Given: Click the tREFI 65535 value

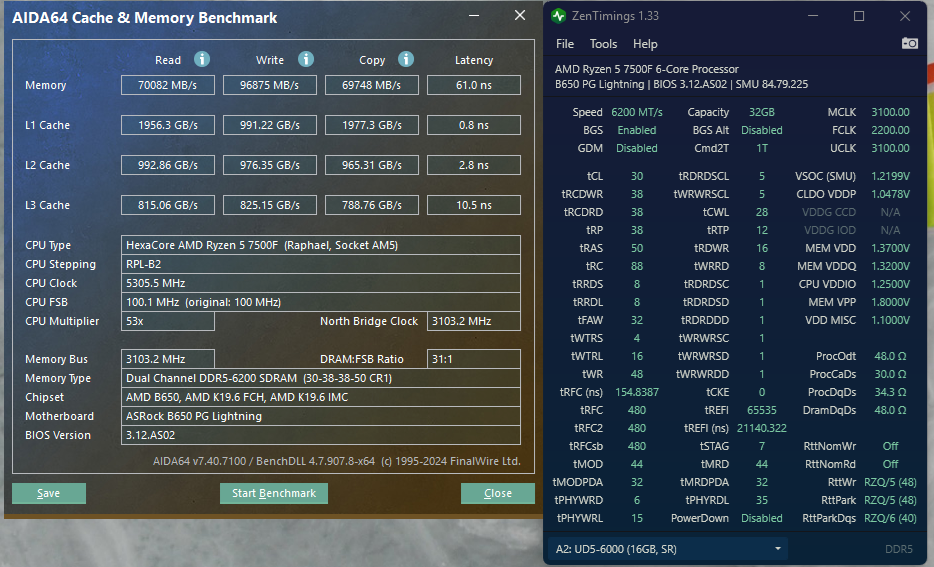Looking at the screenshot, I should [762, 410].
